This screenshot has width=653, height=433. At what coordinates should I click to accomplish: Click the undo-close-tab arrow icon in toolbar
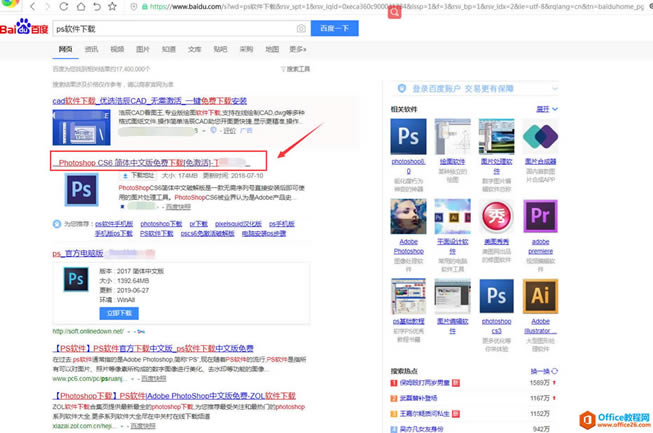(97, 6)
